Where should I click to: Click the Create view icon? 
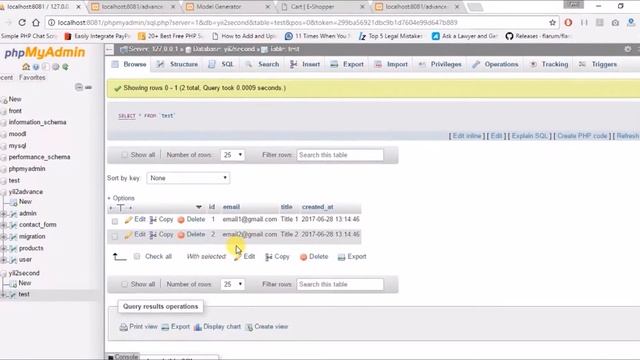click(249, 327)
